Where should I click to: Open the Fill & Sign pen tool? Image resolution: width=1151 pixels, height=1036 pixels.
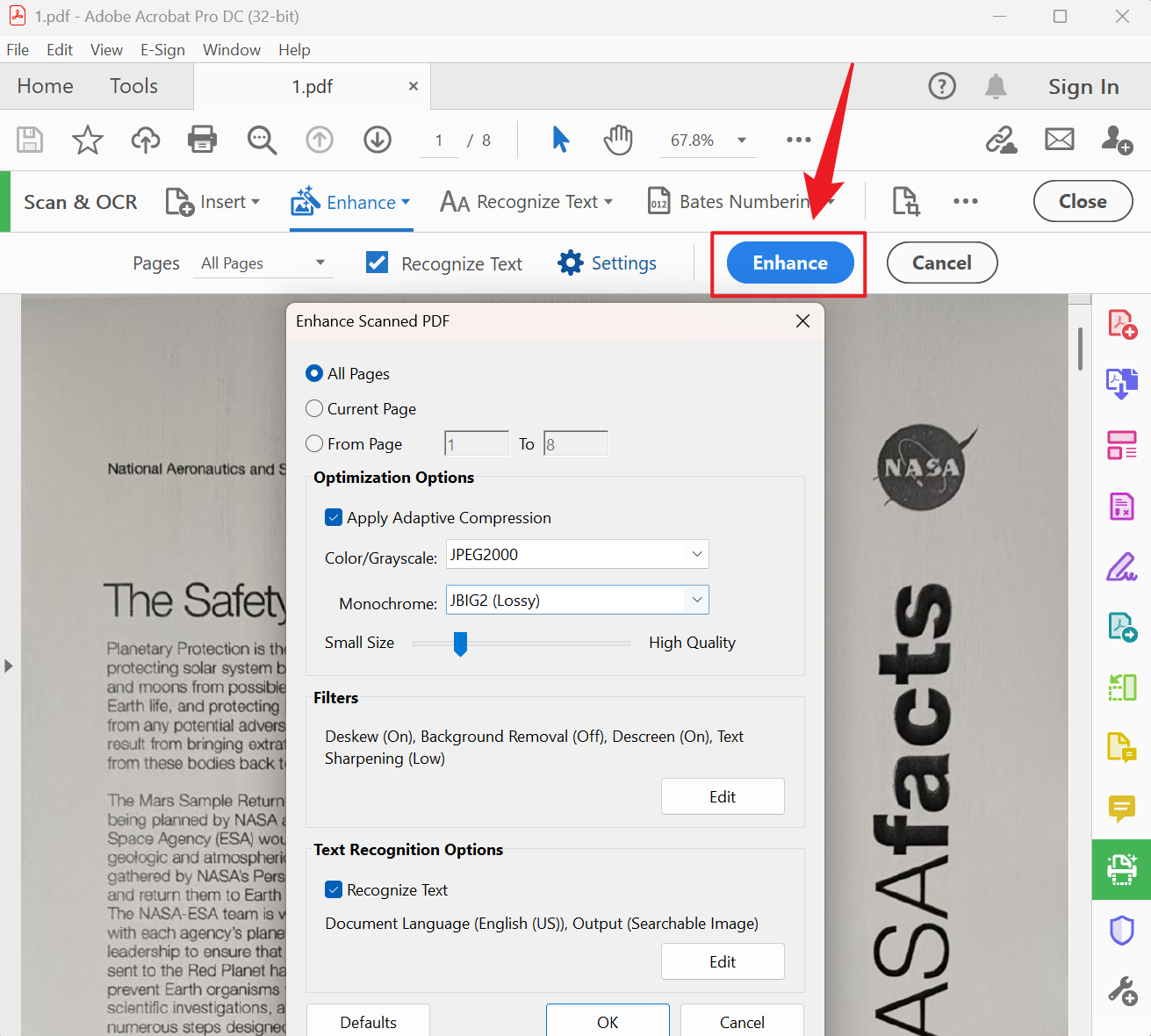point(1121,567)
